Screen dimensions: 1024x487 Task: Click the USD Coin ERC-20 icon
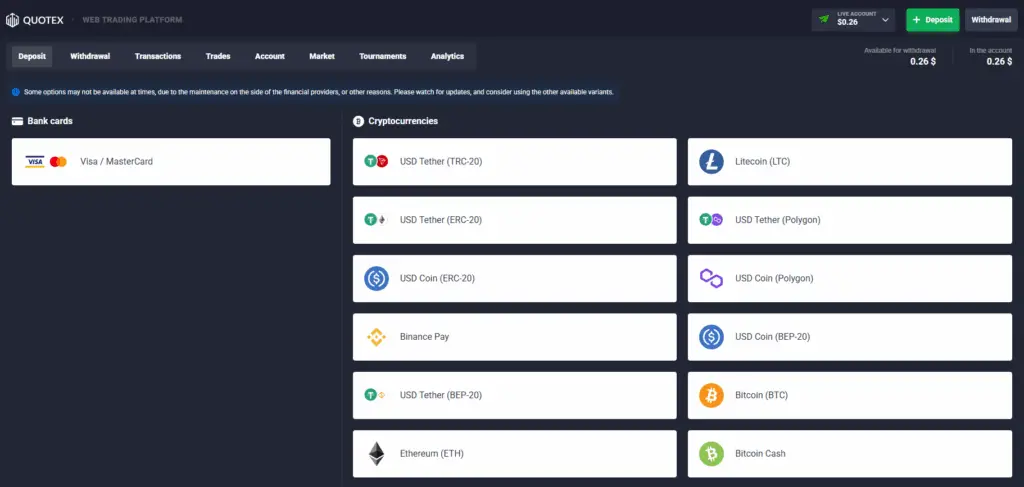[376, 278]
